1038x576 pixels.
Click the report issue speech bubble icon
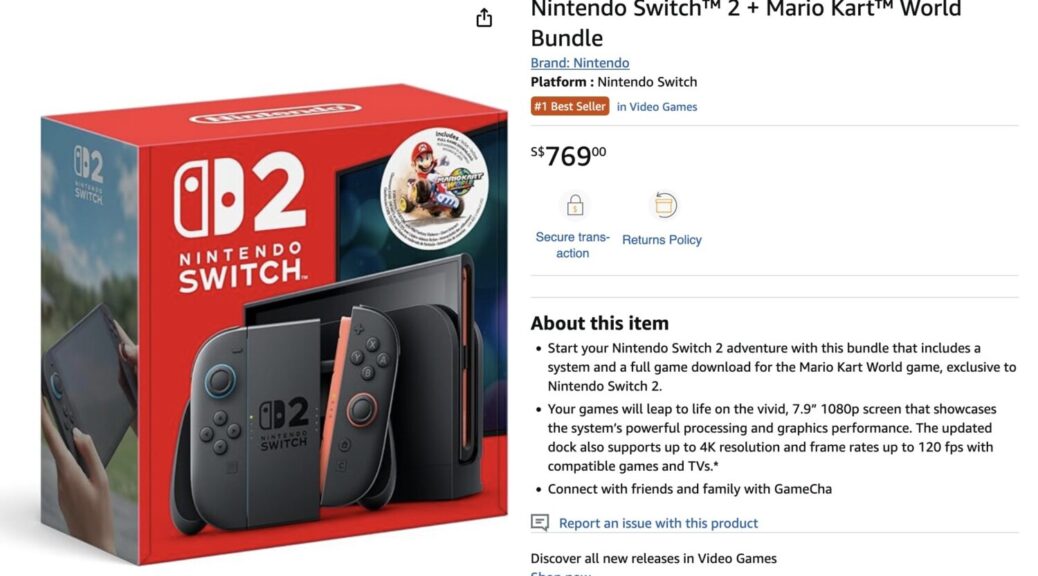(540, 522)
